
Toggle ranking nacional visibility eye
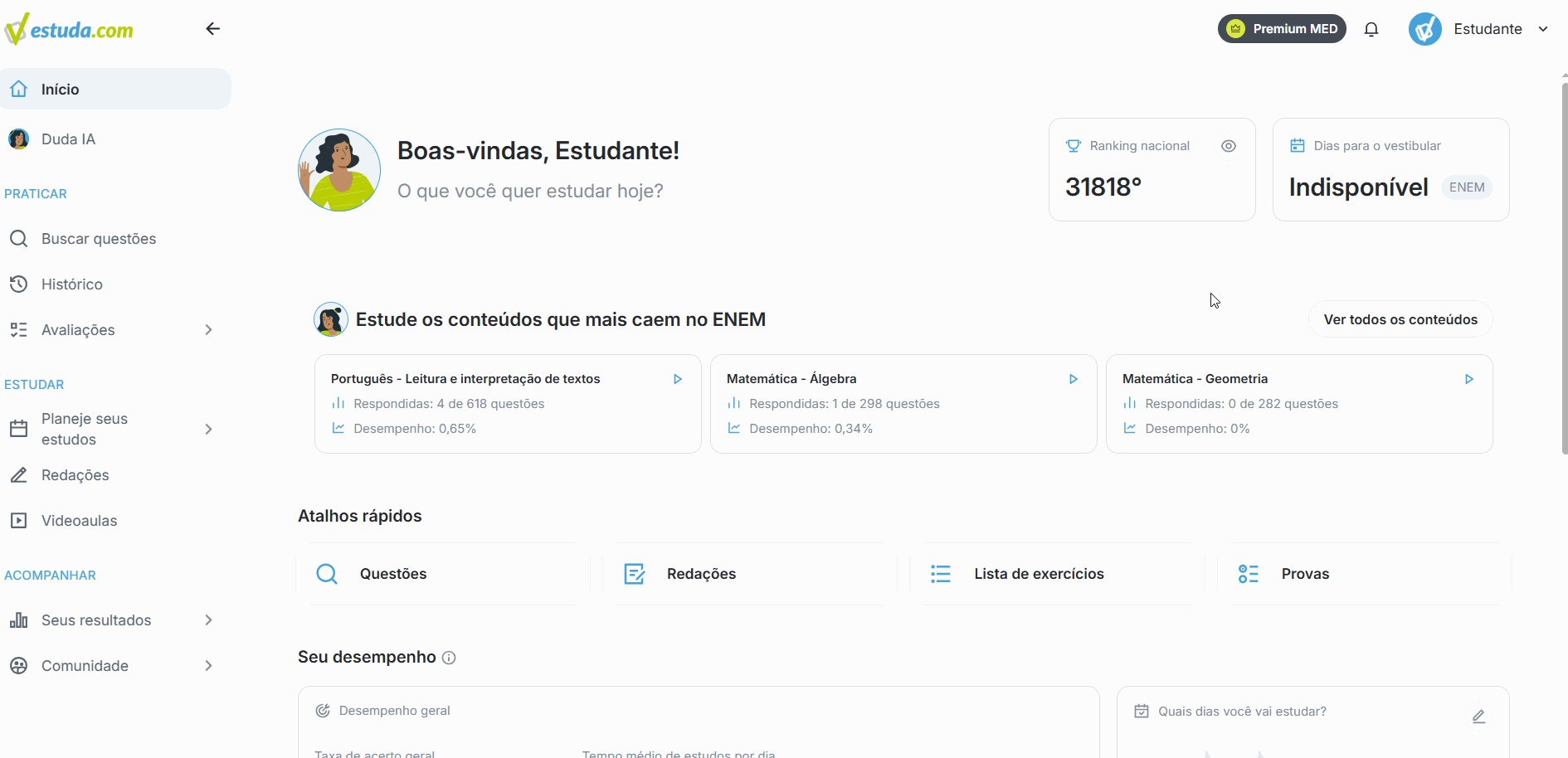point(1229,146)
